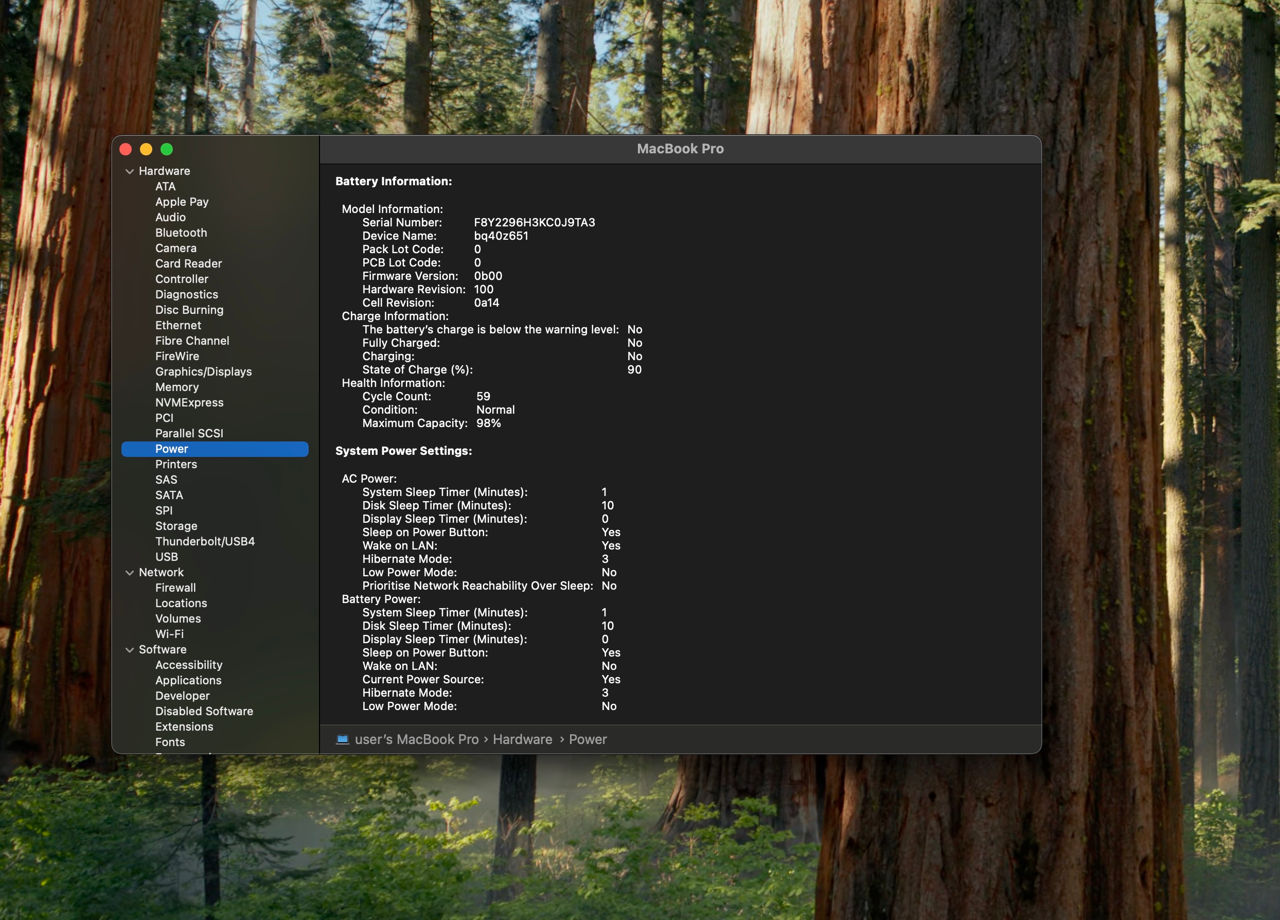This screenshot has height=920, width=1280.
Task: Select ATA in the sidebar
Action: click(x=165, y=187)
